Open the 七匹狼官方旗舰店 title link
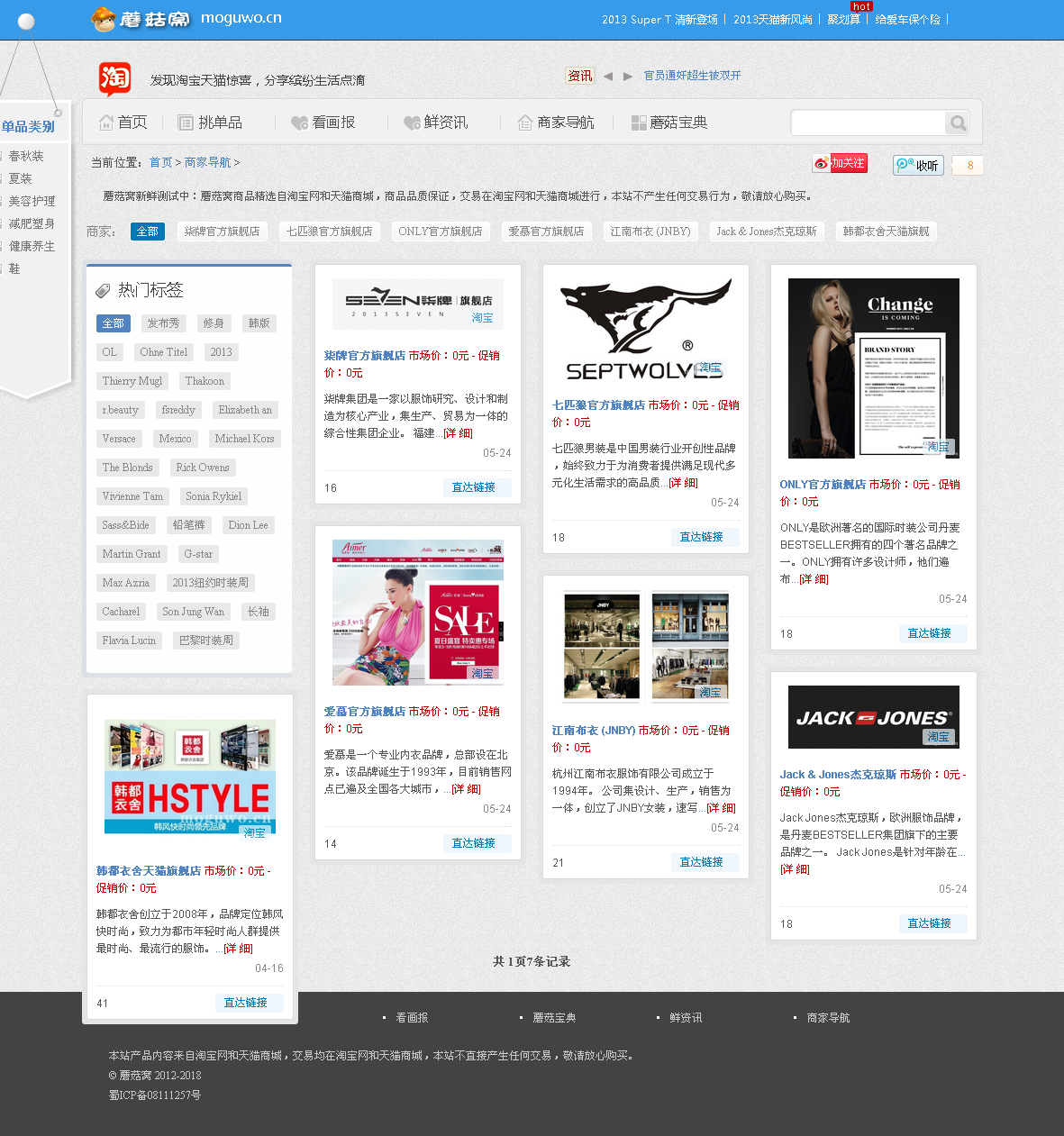The width and height of the screenshot is (1064, 1136). click(598, 405)
